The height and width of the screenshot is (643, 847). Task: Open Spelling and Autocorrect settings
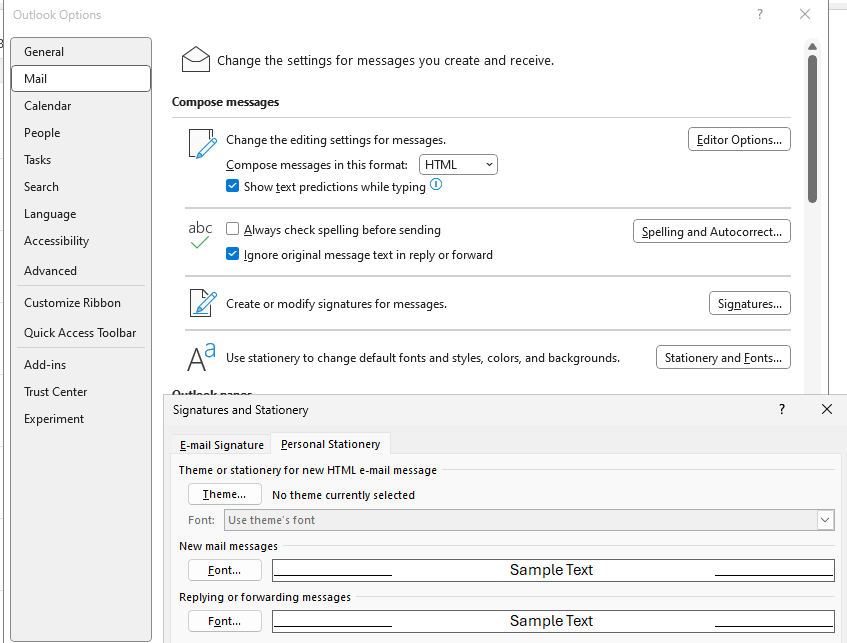click(711, 231)
